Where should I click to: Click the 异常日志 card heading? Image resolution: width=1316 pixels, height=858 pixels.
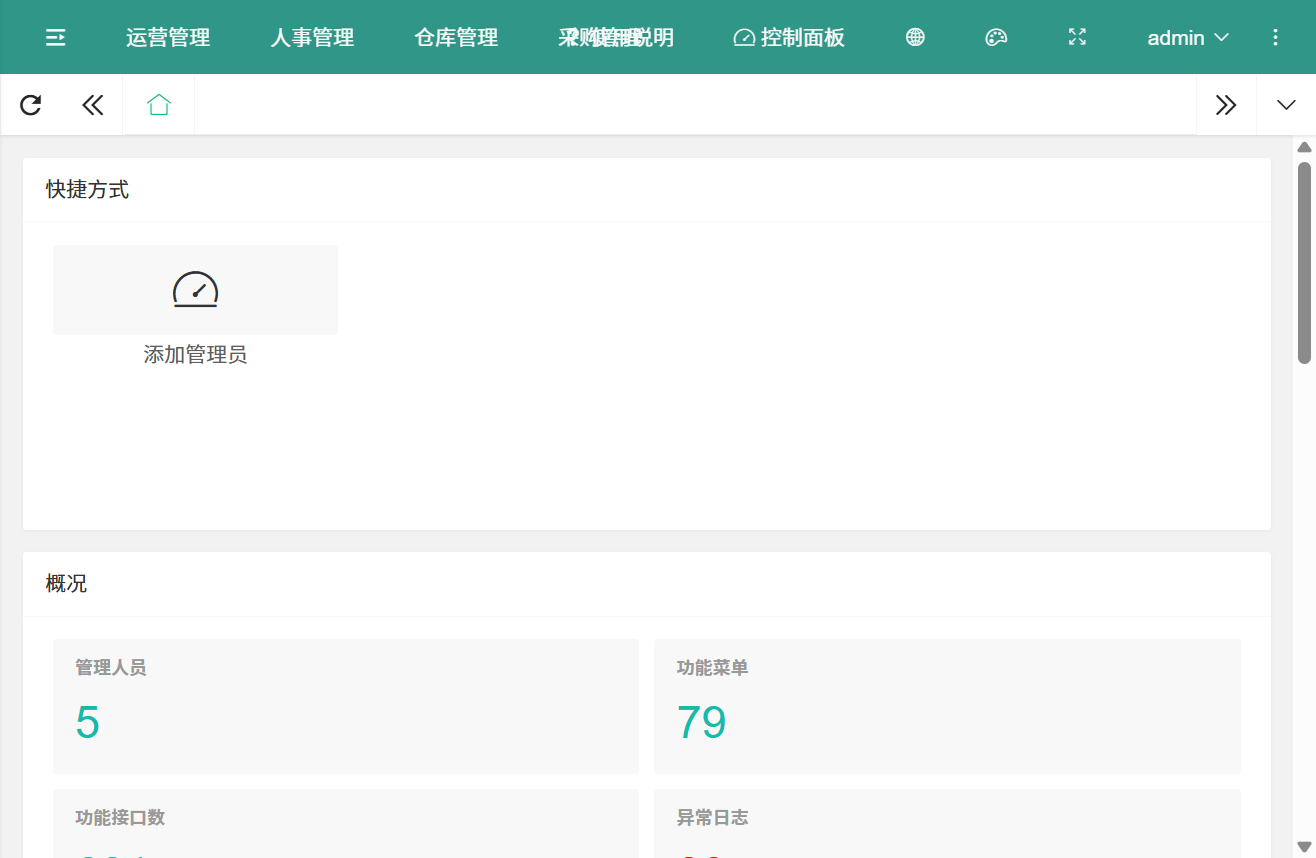pyautogui.click(x=712, y=818)
